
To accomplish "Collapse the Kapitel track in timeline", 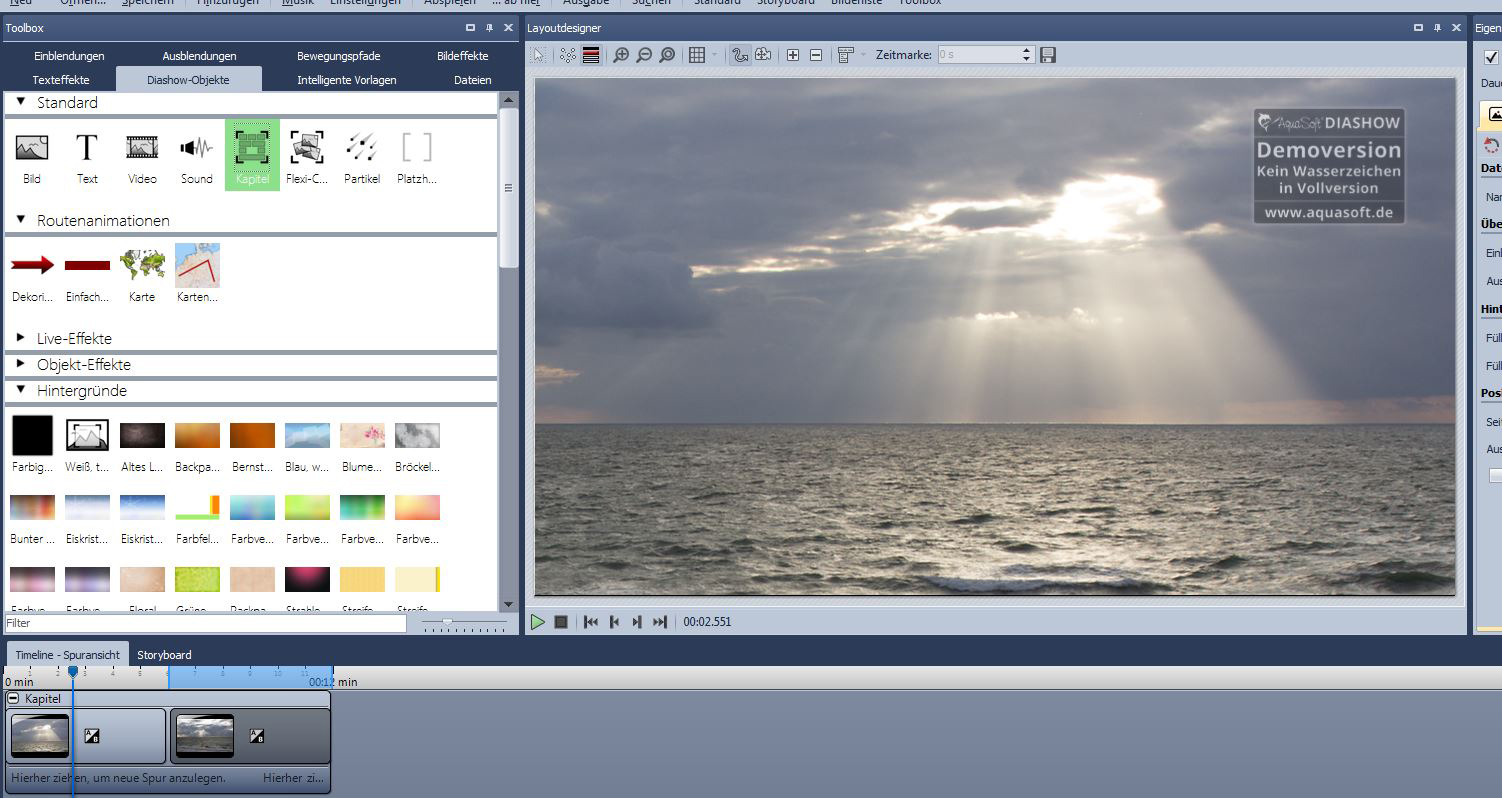I will point(14,698).
